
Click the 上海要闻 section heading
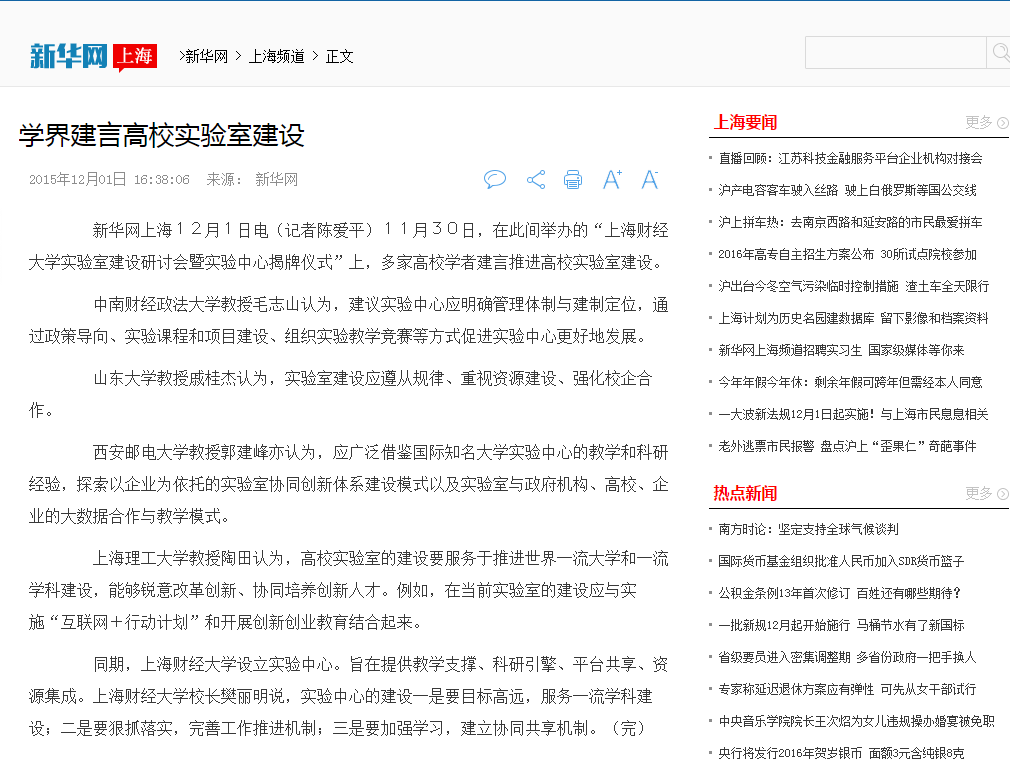coord(745,122)
